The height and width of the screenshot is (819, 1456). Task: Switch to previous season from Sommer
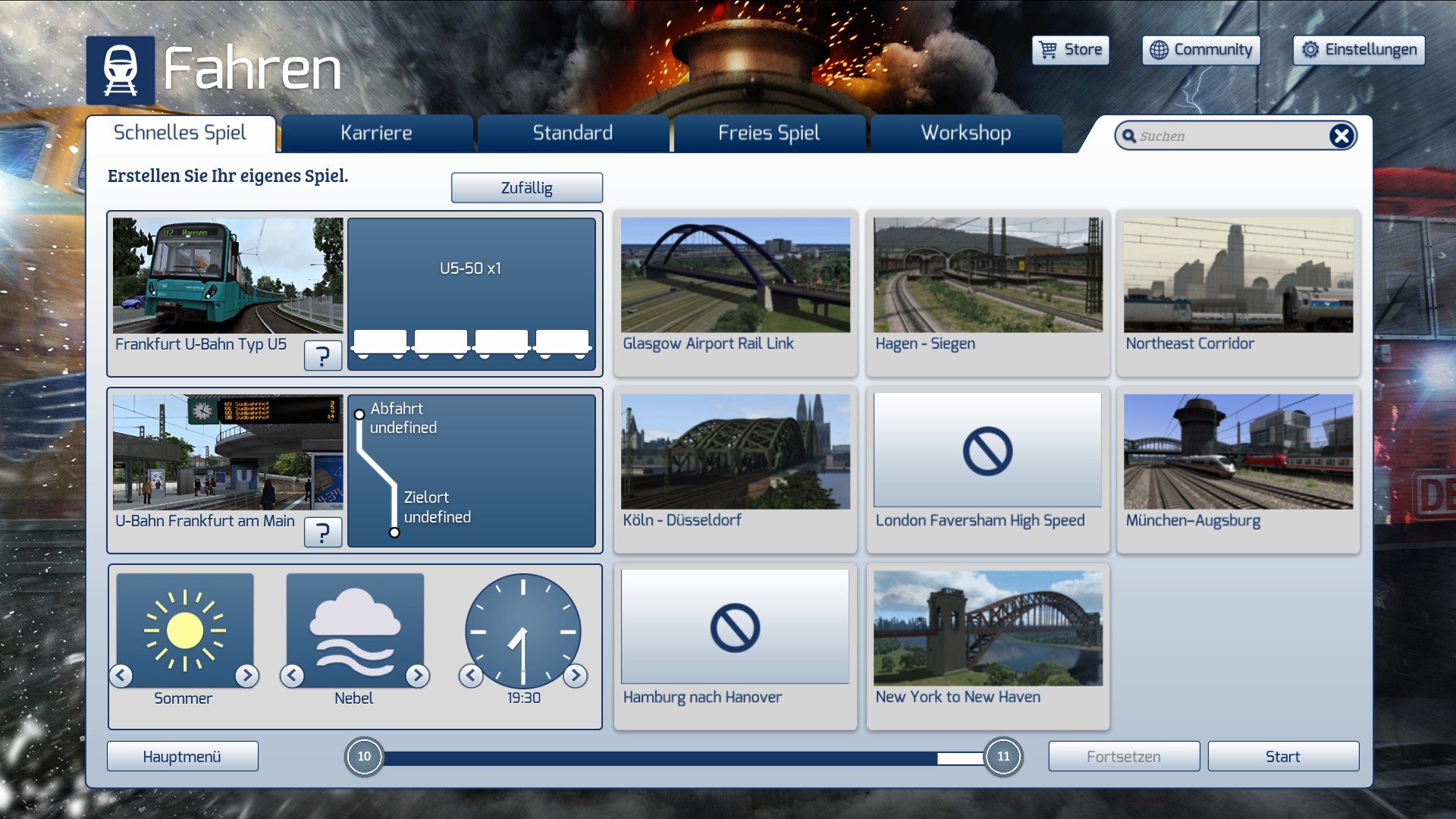(121, 675)
